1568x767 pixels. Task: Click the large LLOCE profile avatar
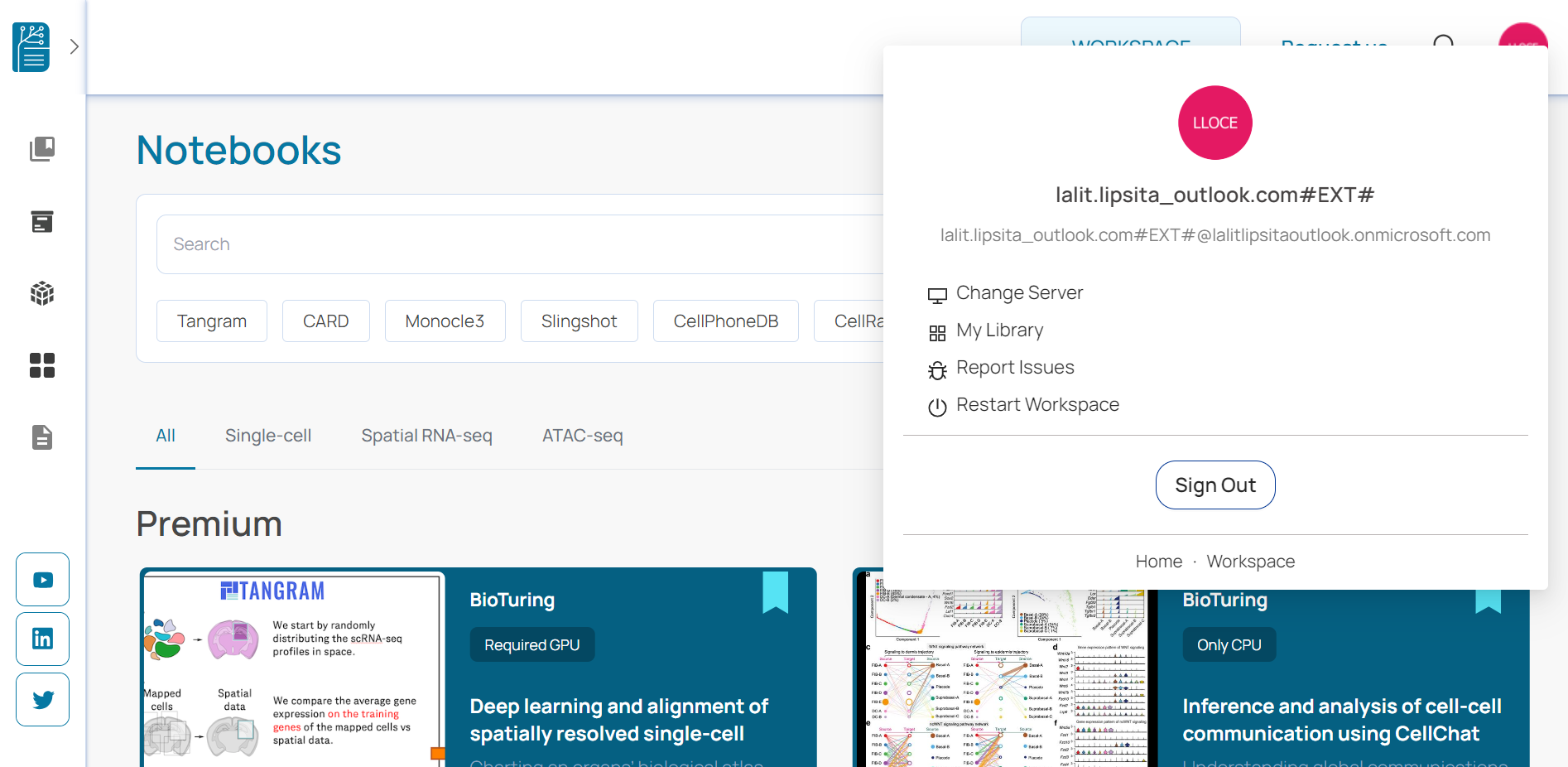coord(1215,123)
